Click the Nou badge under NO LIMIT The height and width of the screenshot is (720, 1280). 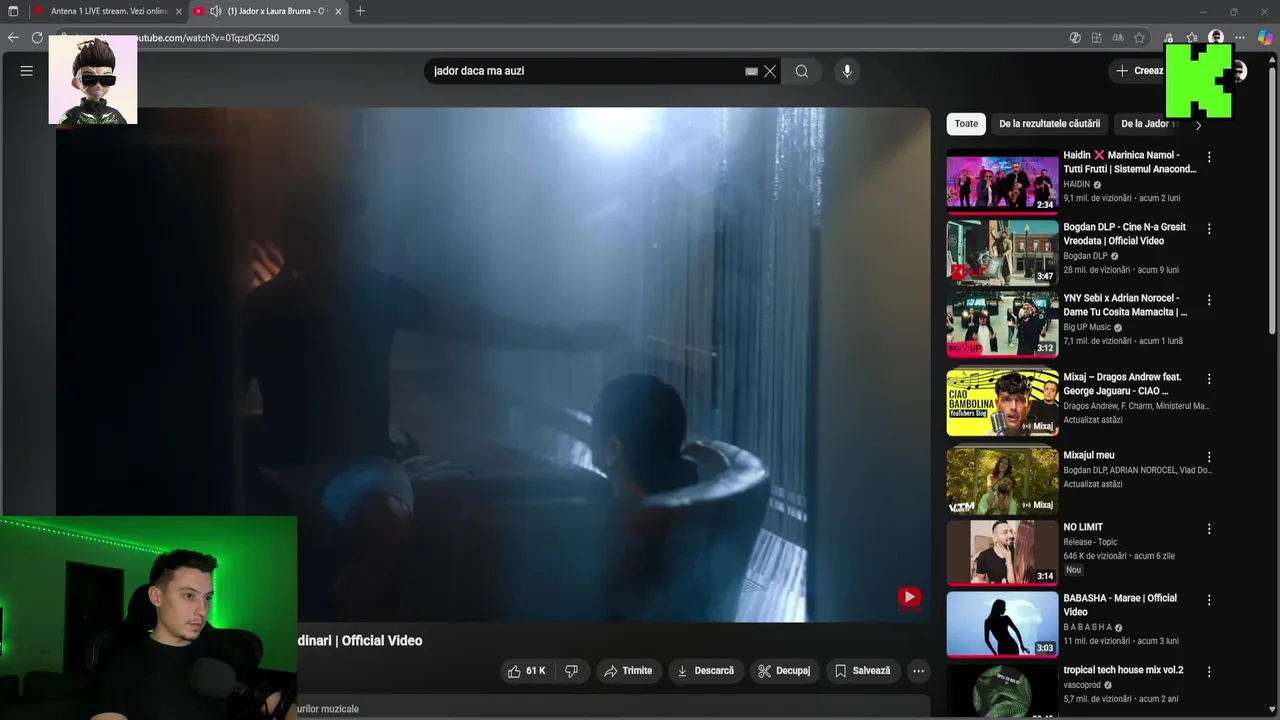click(x=1073, y=570)
